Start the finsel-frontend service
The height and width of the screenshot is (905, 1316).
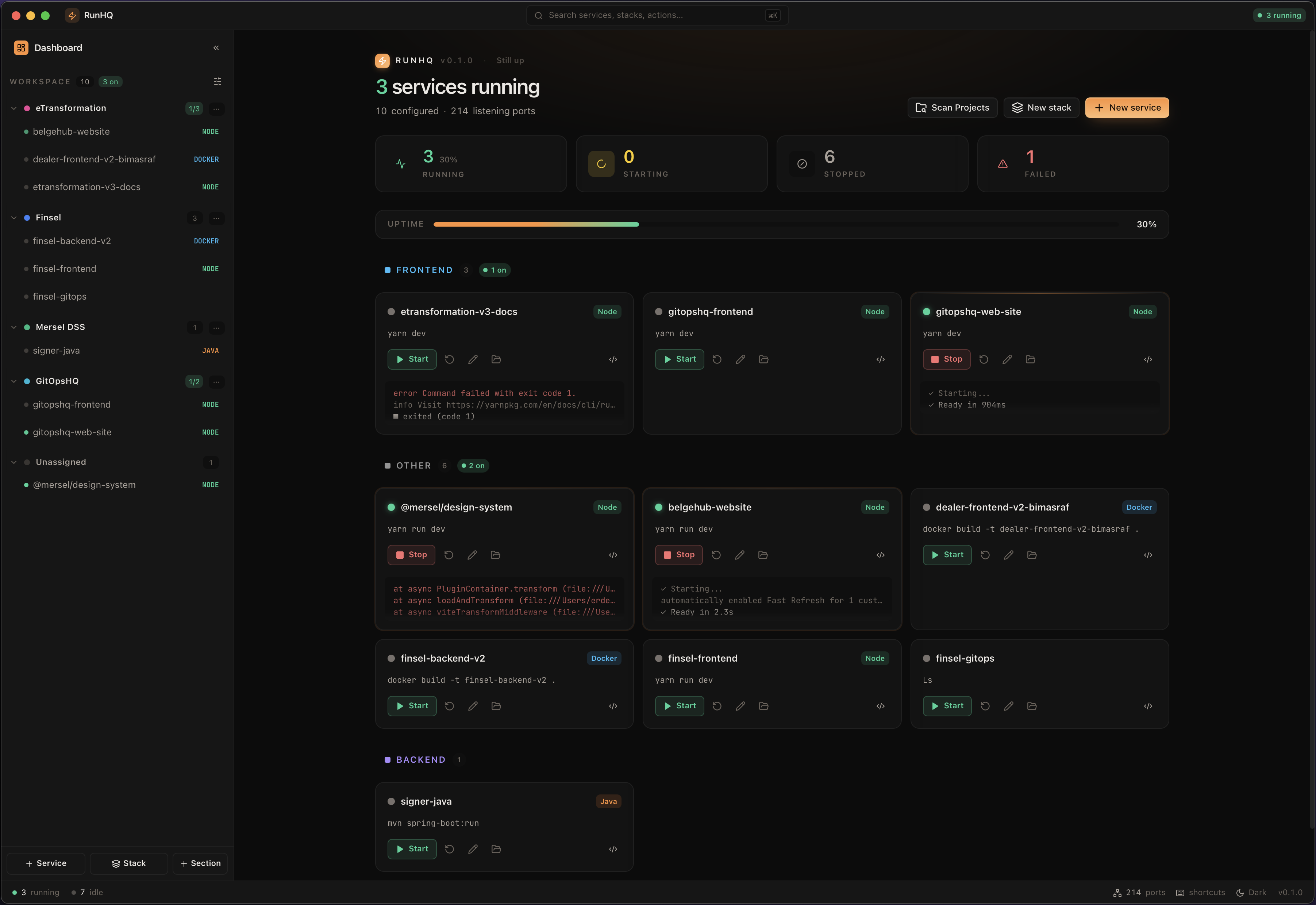pyautogui.click(x=679, y=706)
